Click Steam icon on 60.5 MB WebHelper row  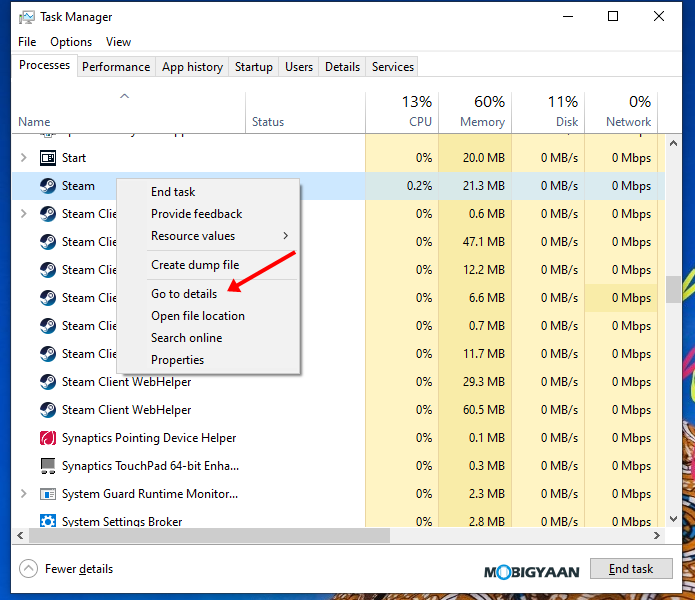coord(47,410)
